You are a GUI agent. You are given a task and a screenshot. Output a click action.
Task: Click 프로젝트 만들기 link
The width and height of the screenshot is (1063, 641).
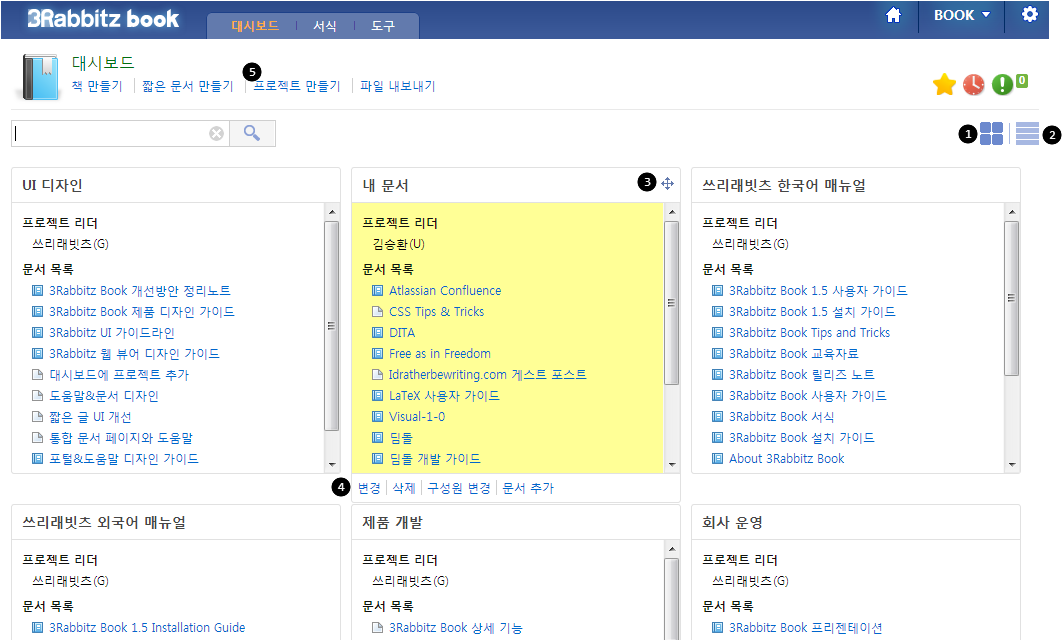click(297, 86)
